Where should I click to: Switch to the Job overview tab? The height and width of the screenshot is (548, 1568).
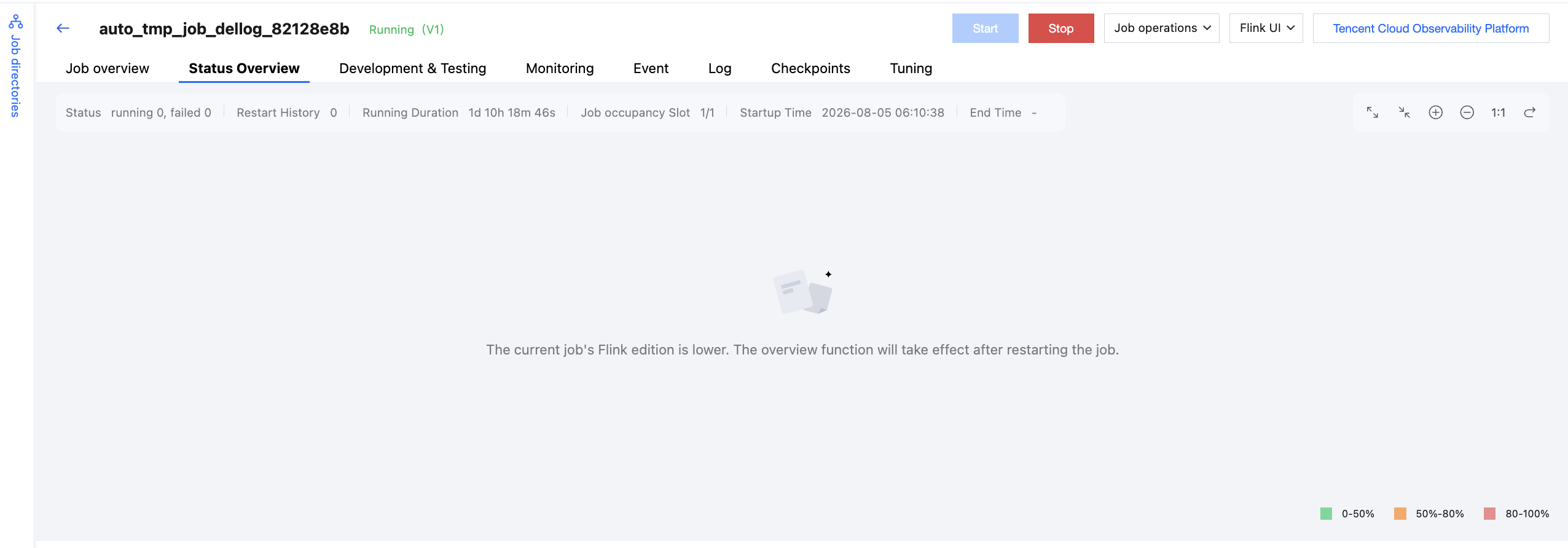pyautogui.click(x=108, y=68)
